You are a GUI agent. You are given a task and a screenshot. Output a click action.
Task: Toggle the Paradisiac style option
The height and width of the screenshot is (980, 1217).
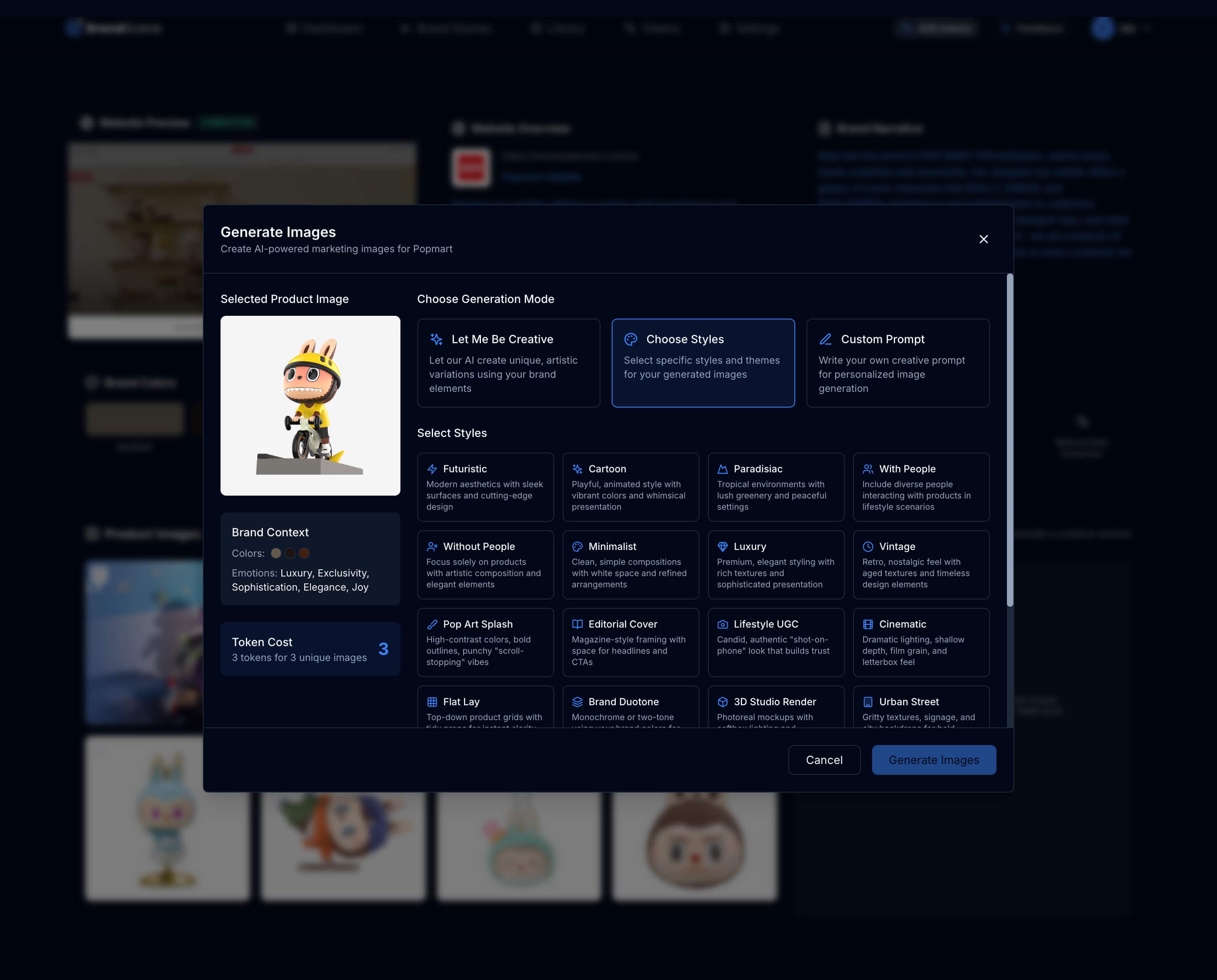pyautogui.click(x=776, y=487)
